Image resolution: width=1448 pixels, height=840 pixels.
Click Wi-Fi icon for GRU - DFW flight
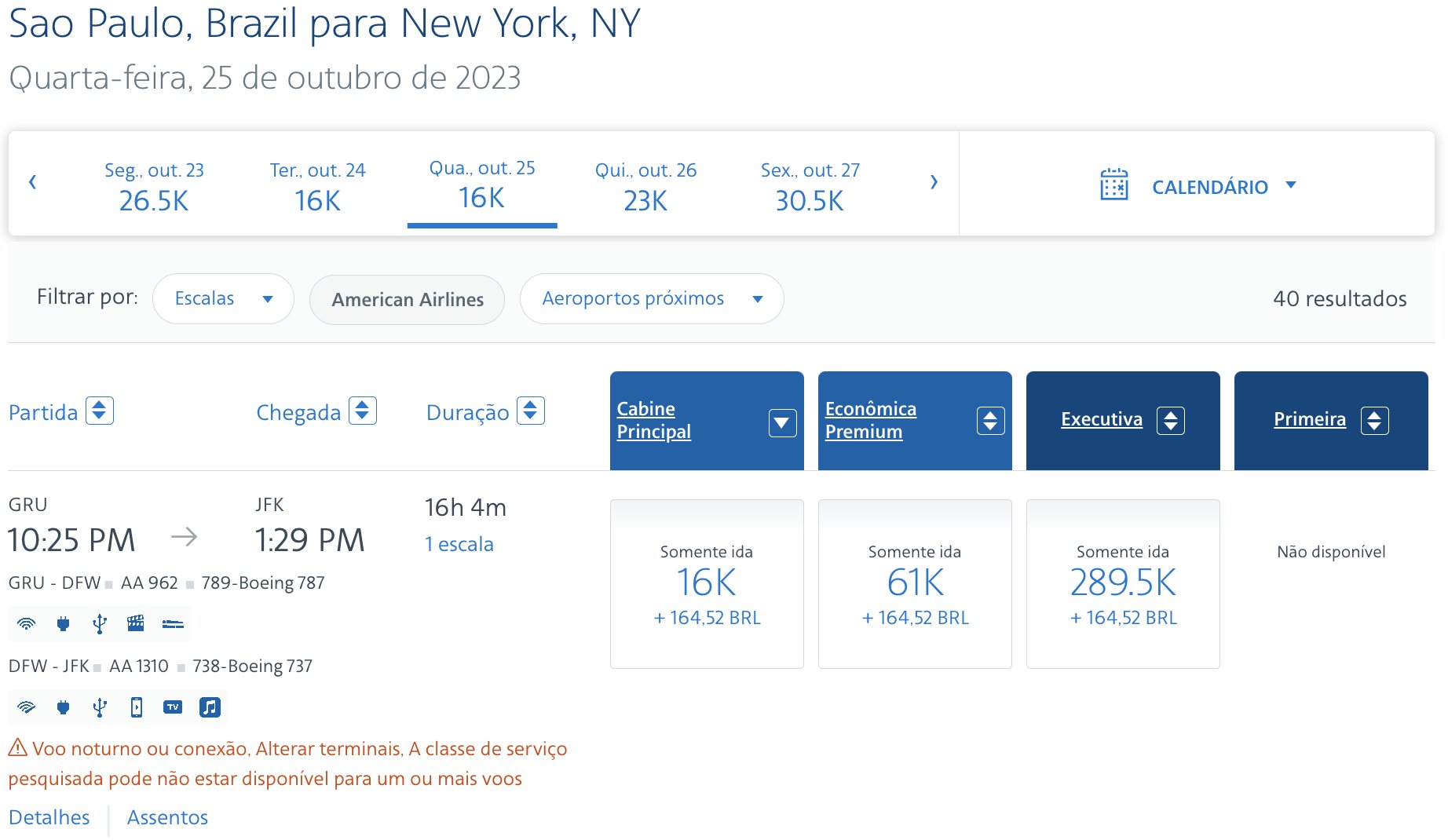click(x=27, y=624)
